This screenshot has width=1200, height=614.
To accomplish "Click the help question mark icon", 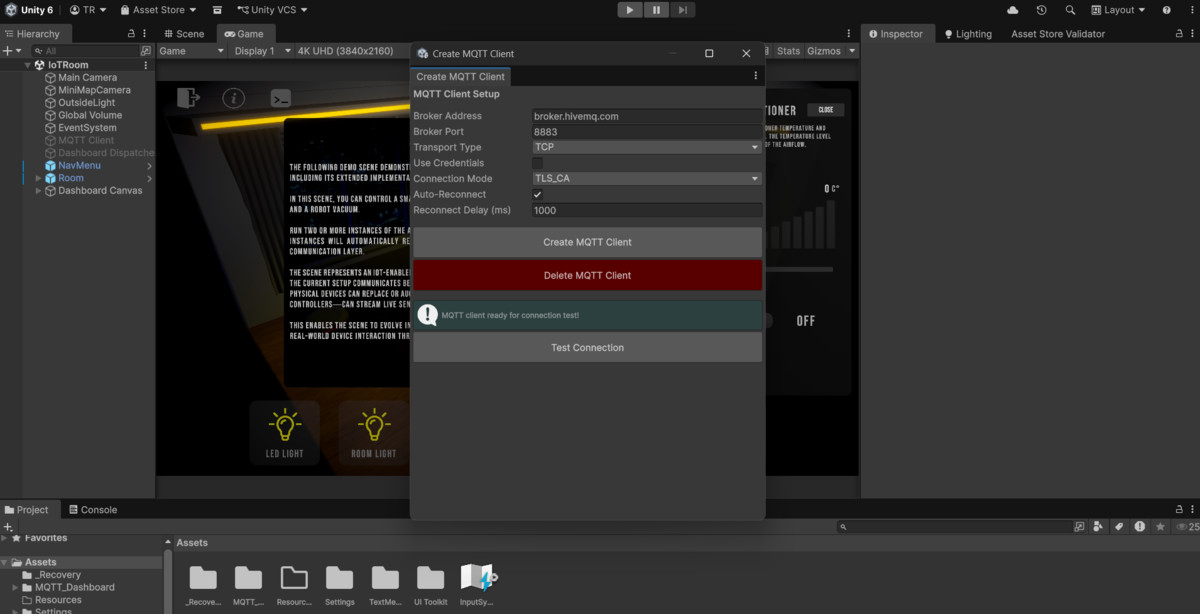I will click(1167, 10).
